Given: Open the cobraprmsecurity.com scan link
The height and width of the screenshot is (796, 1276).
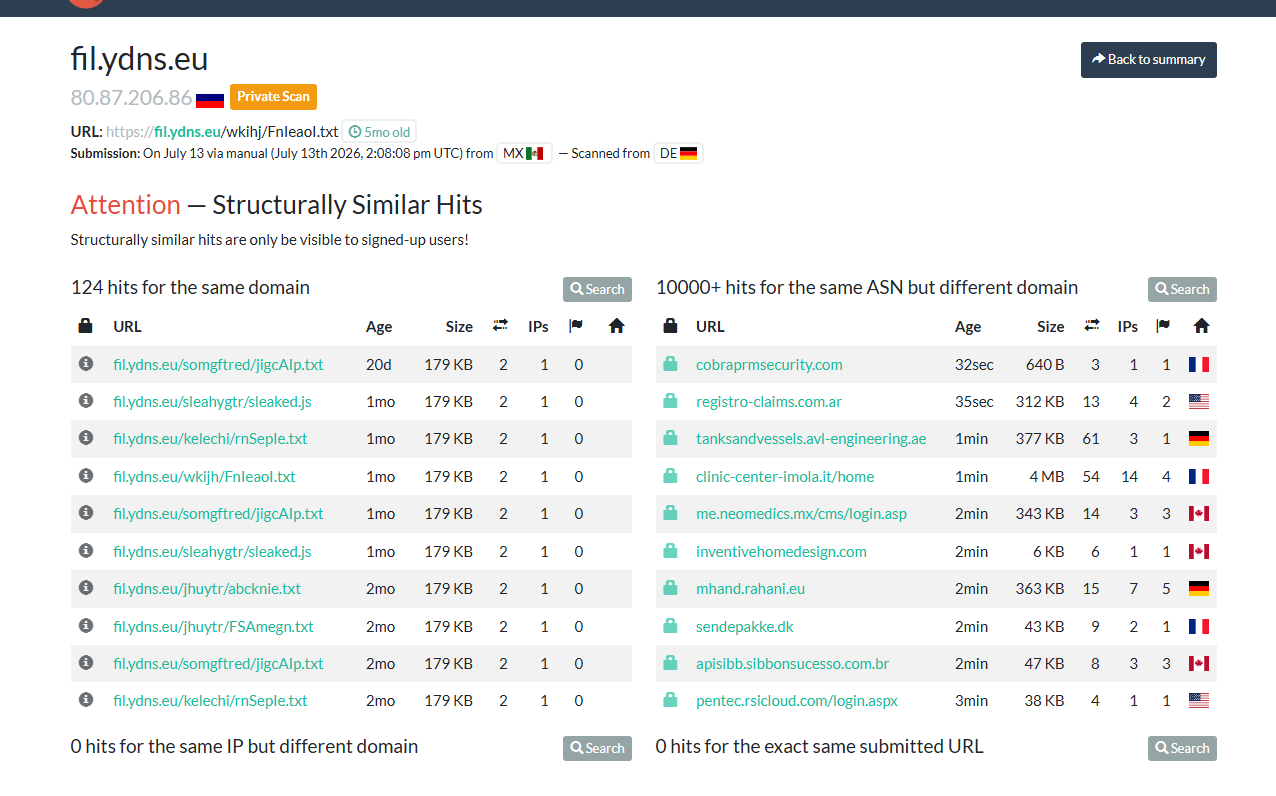Looking at the screenshot, I should 769,364.
